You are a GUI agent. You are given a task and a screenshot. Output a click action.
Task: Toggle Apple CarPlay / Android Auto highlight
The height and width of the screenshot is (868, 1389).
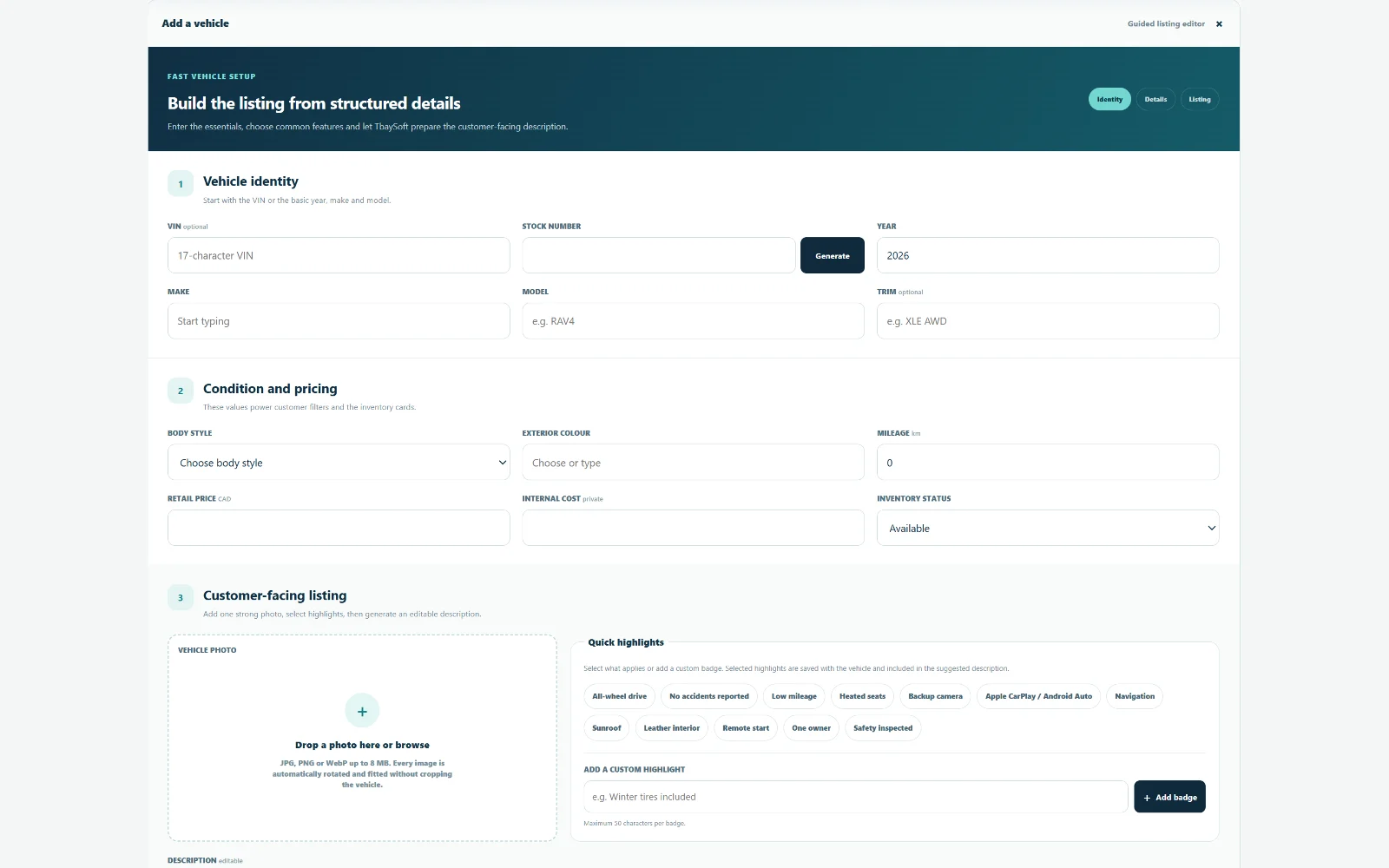1038,696
